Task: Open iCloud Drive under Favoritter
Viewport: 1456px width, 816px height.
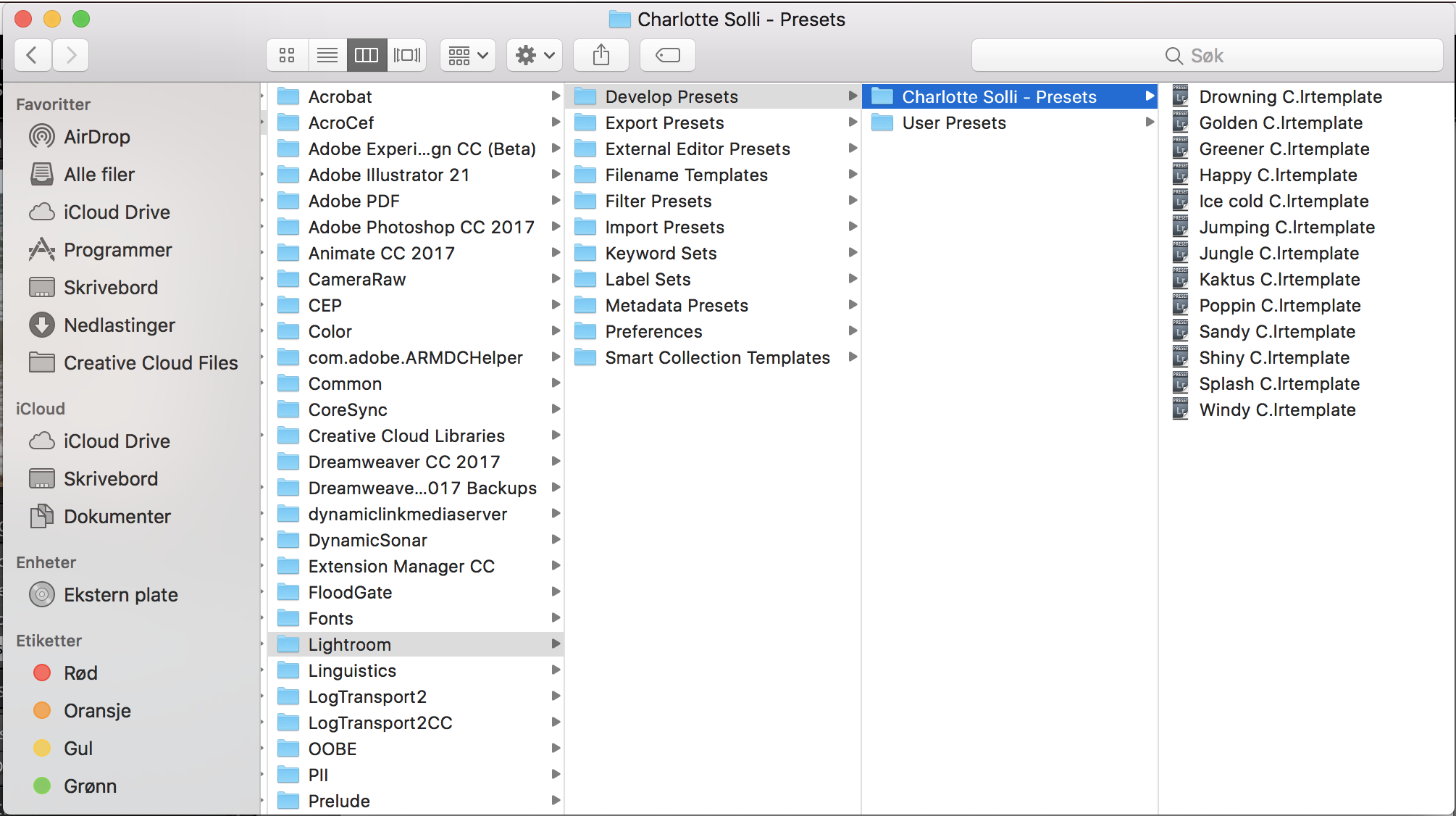Action: [x=117, y=212]
